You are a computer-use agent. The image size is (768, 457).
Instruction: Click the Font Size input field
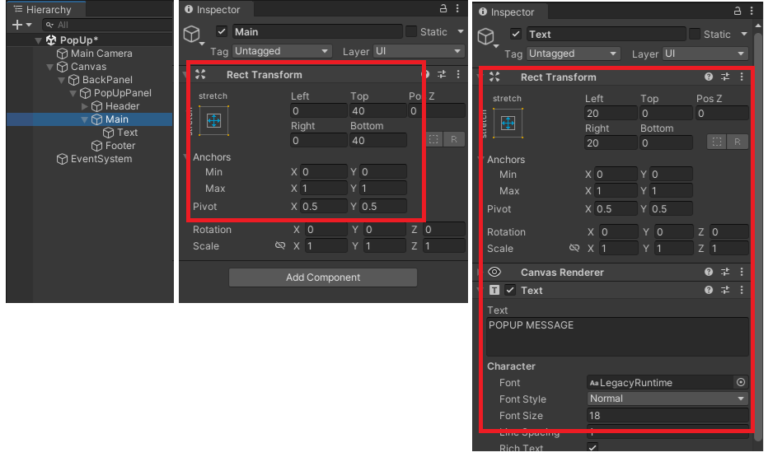pos(666,415)
